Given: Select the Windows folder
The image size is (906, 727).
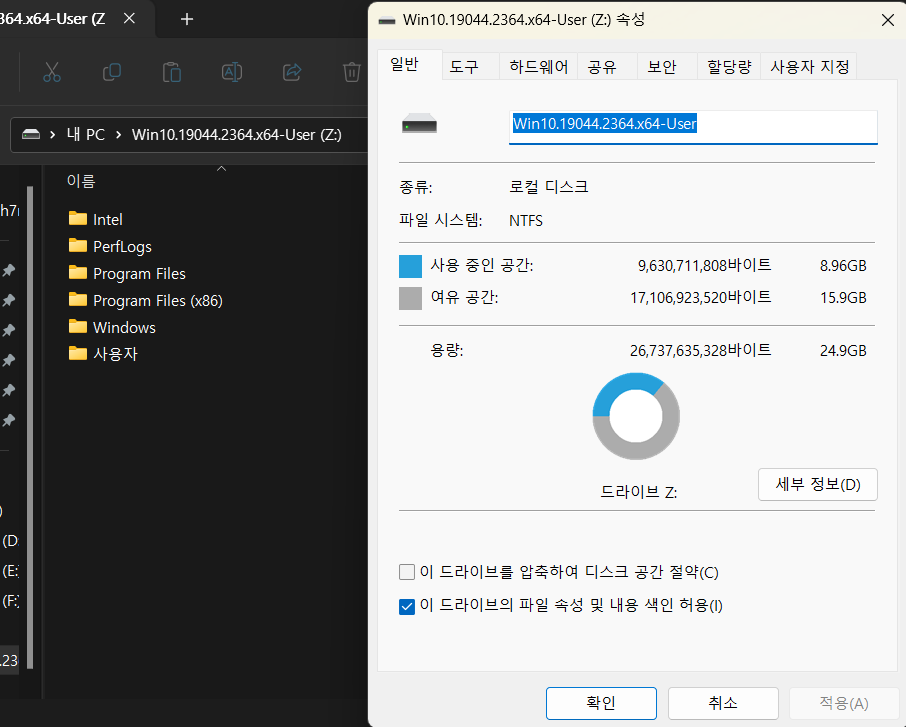Looking at the screenshot, I should coord(112,327).
